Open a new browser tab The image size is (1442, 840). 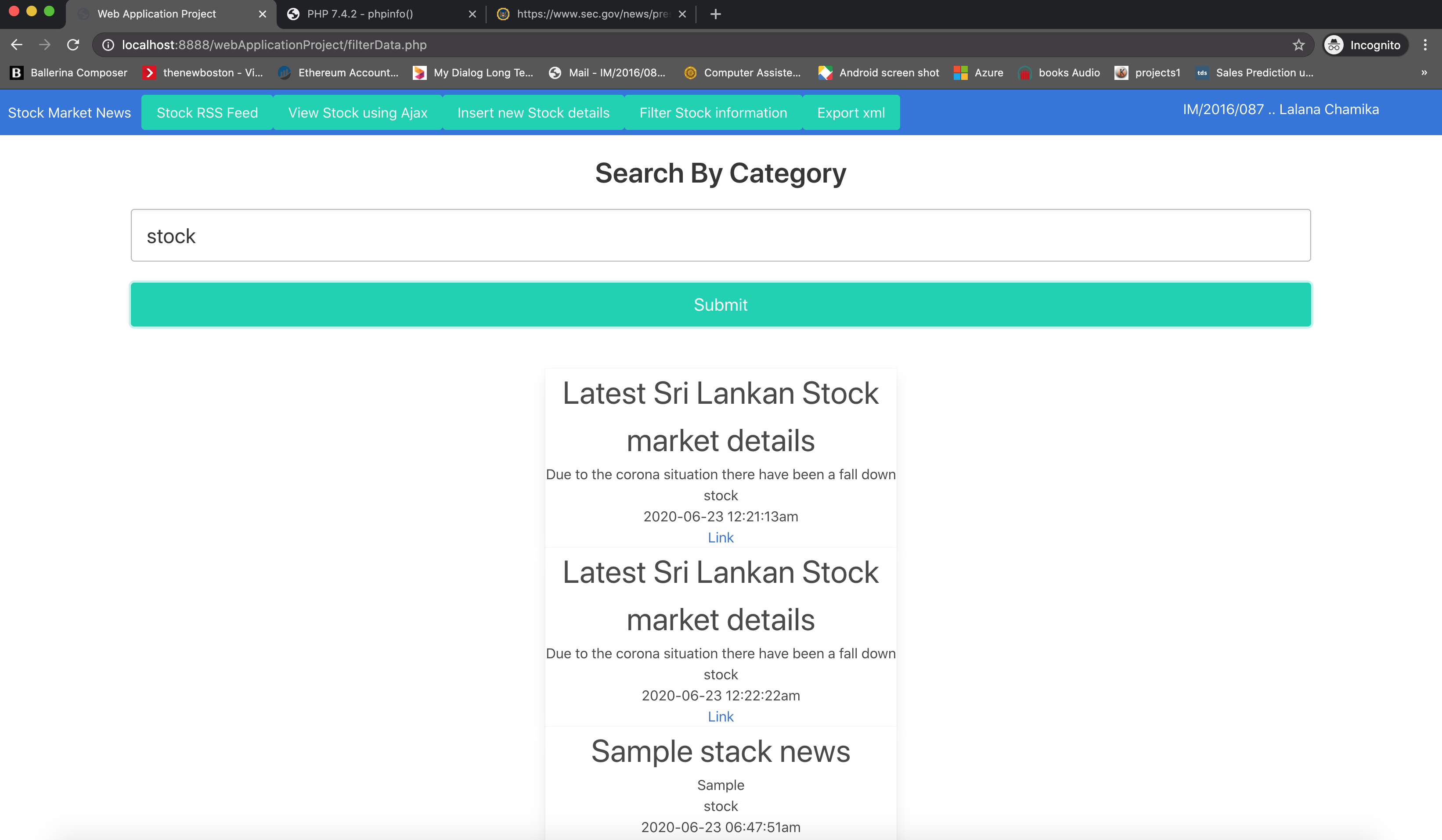click(715, 14)
